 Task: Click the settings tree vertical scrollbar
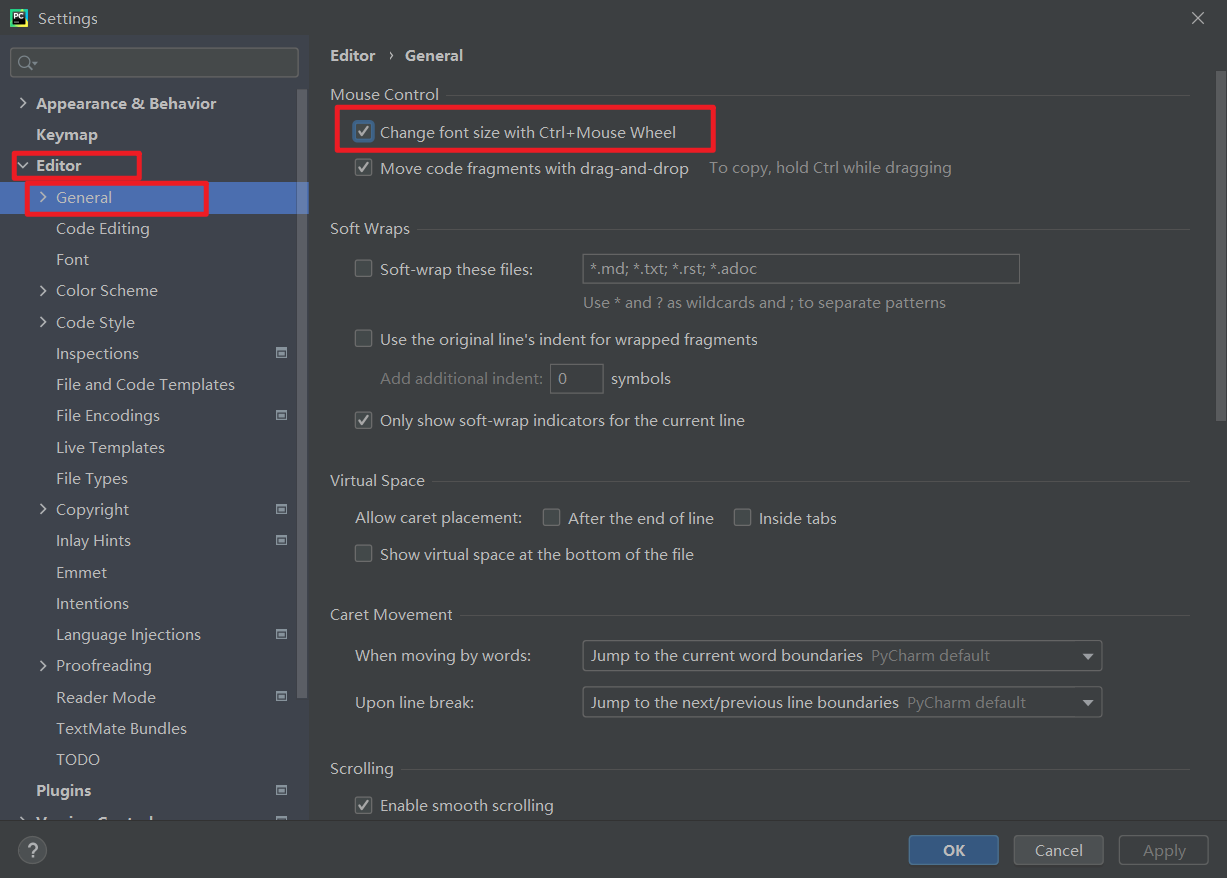(303, 393)
